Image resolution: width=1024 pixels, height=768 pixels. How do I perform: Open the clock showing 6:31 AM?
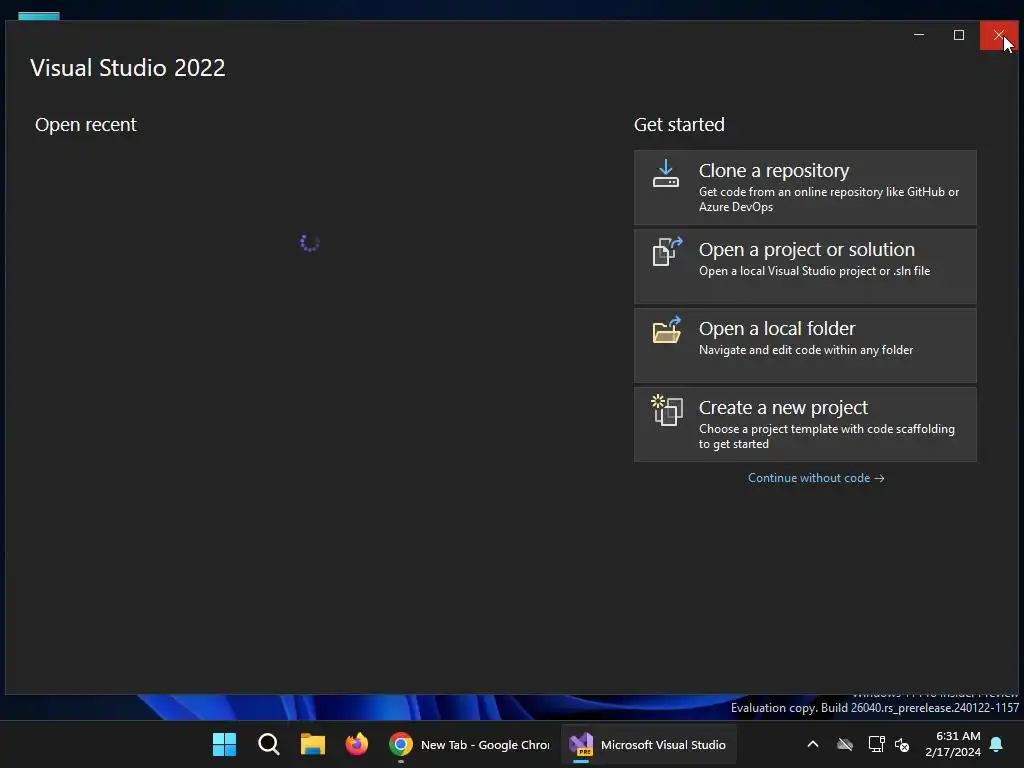point(958,736)
